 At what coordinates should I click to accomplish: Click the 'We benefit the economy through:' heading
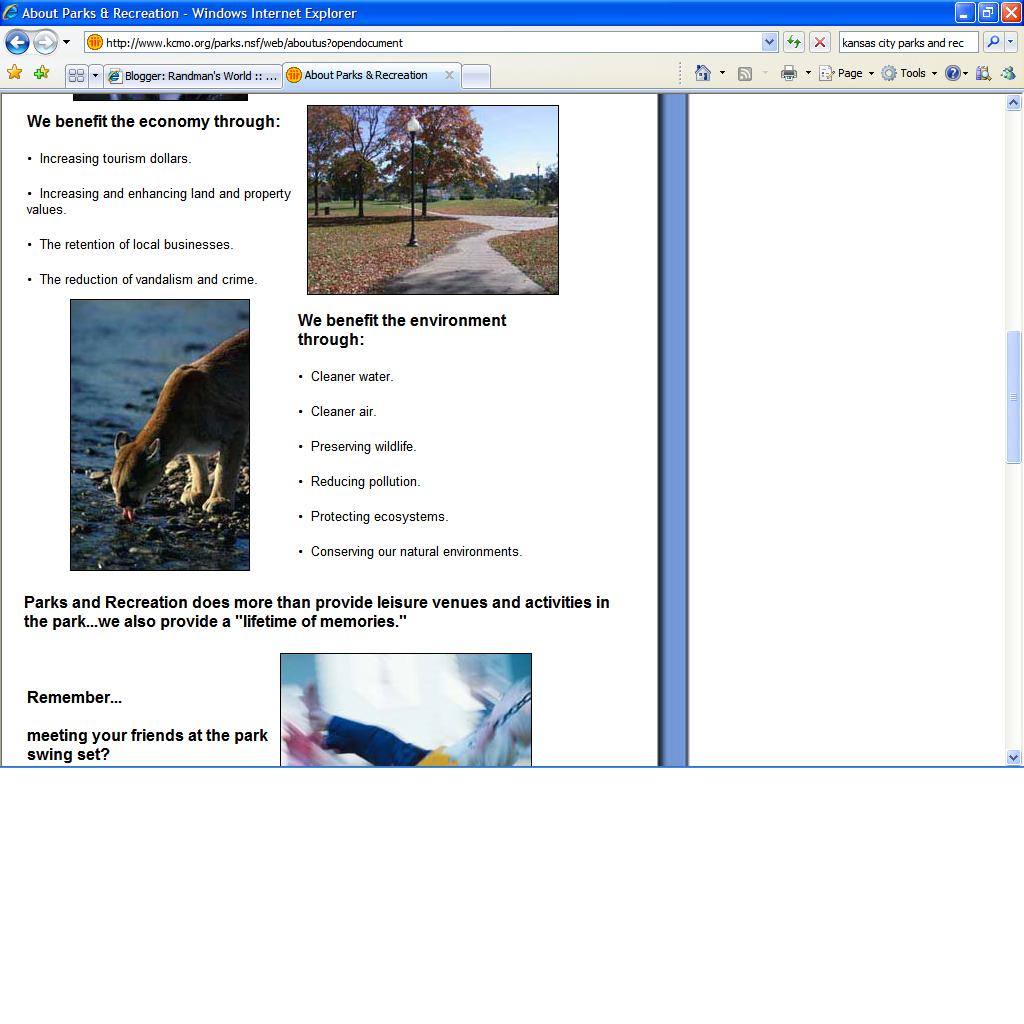coord(153,121)
